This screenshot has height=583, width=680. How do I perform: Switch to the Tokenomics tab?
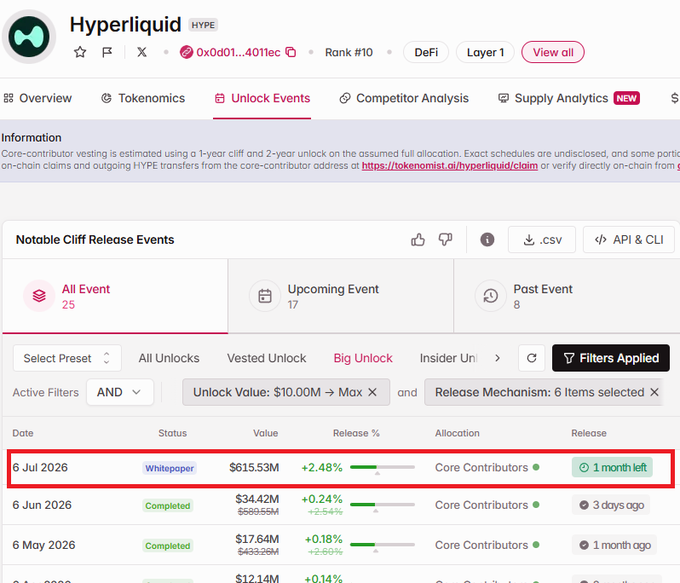click(143, 98)
